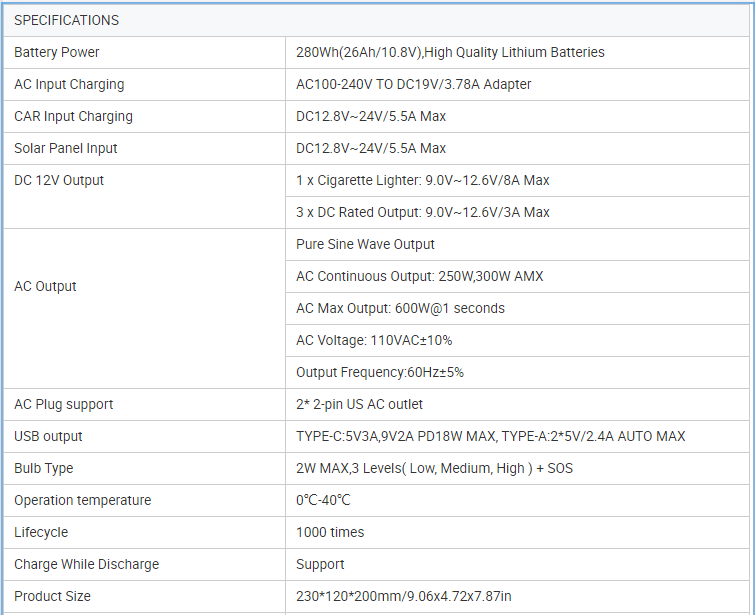Image resolution: width=755 pixels, height=615 pixels.
Task: Select the AC Max Output 600W line
Action: pos(400,308)
